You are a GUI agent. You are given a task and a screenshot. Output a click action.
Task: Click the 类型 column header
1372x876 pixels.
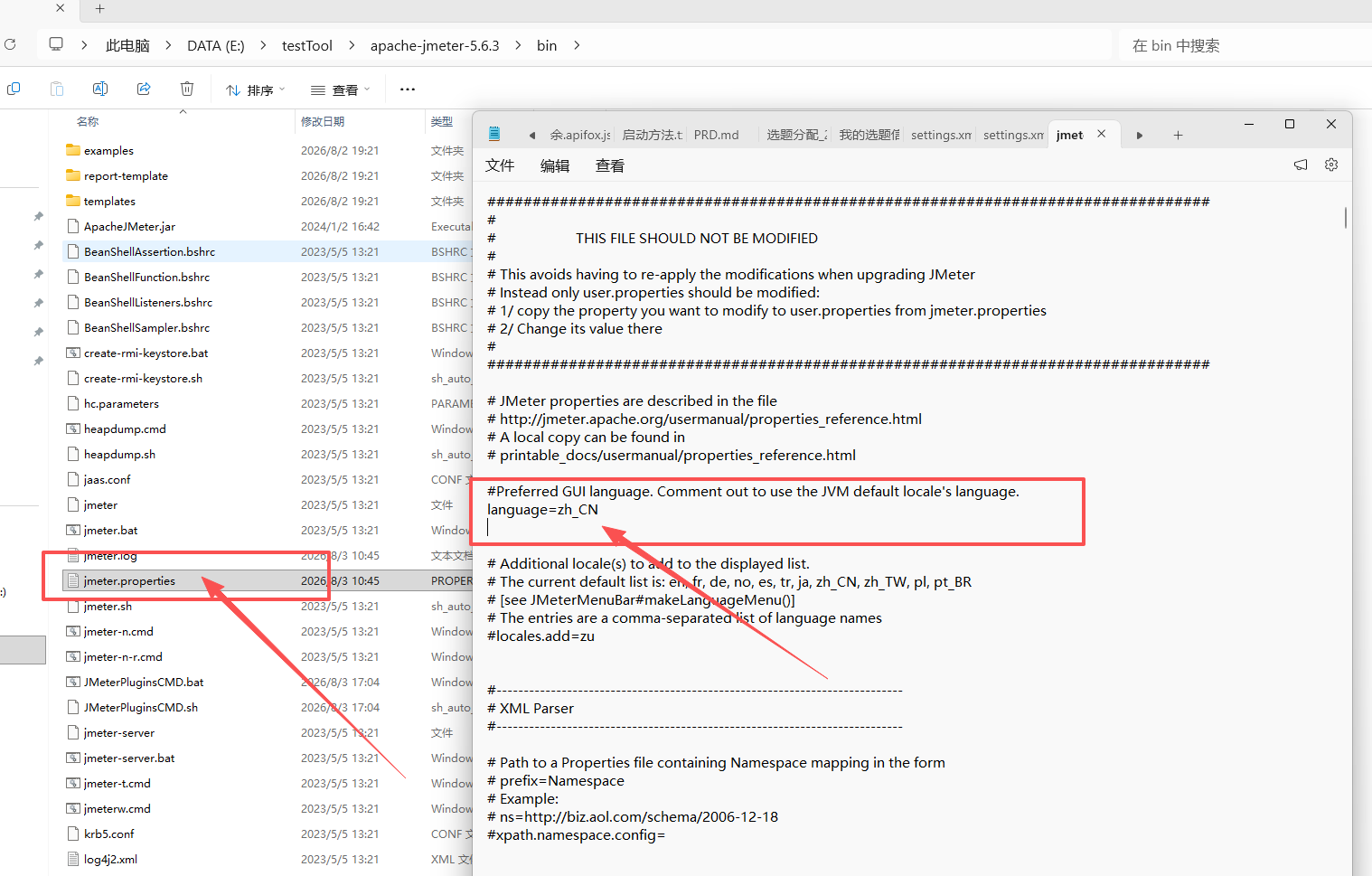[442, 121]
